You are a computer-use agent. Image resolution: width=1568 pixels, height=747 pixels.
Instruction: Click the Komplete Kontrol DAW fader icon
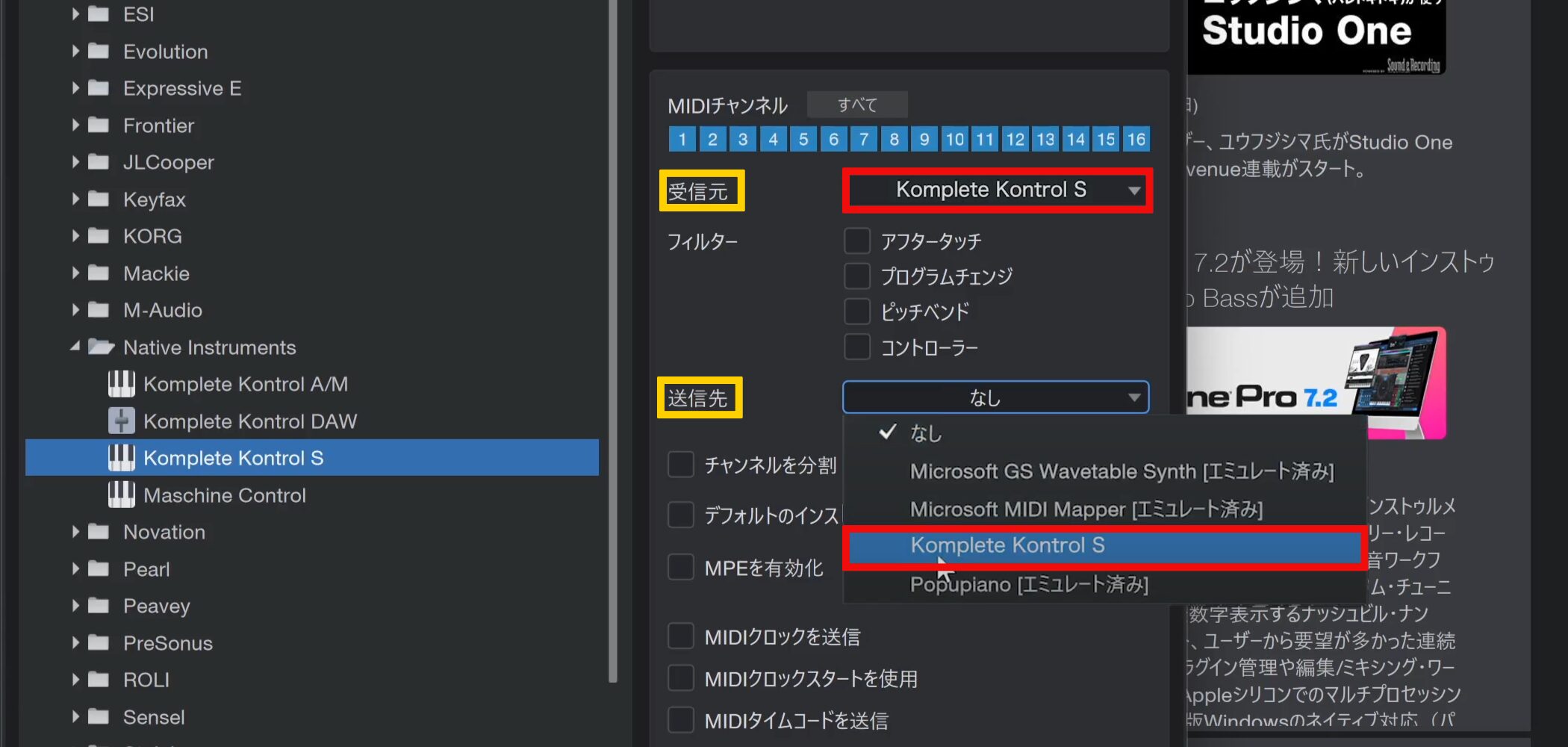(x=121, y=421)
